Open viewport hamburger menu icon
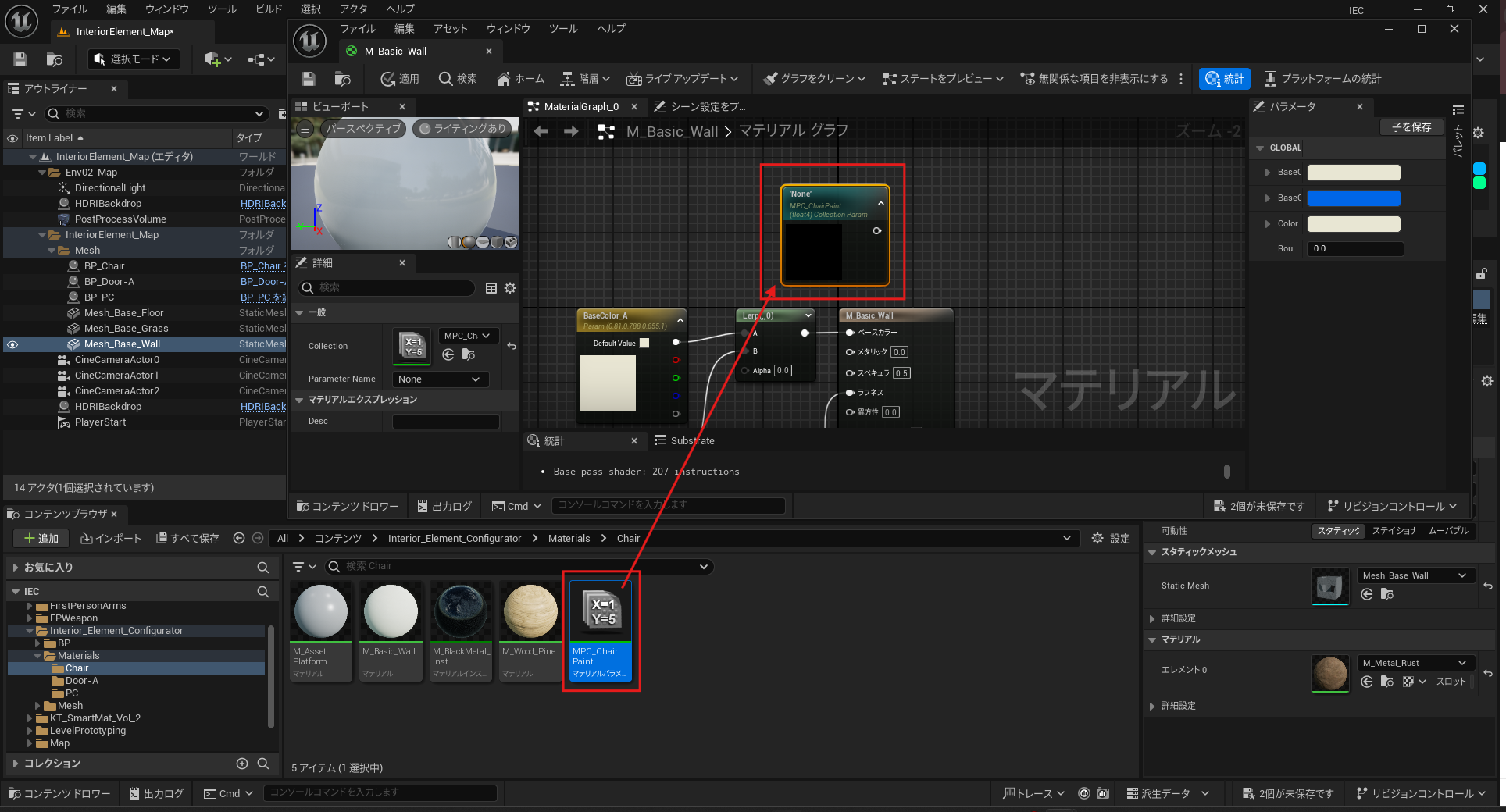1506x812 pixels. click(305, 129)
